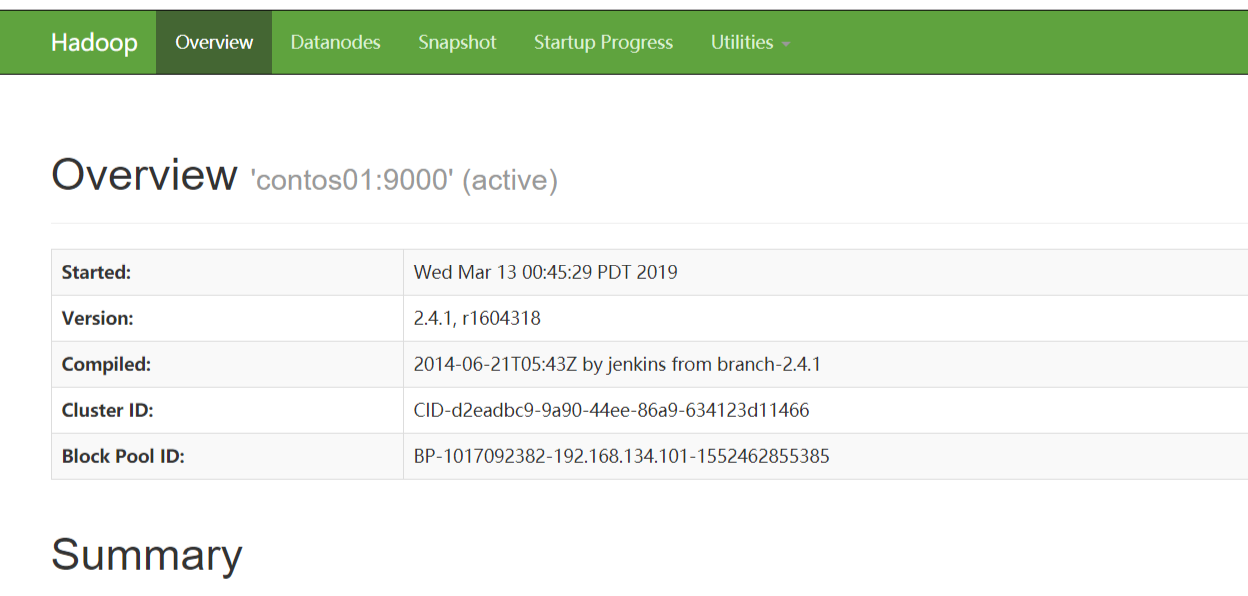Click the small caret beside Utilities
This screenshot has height=596, width=1248.
786,45
